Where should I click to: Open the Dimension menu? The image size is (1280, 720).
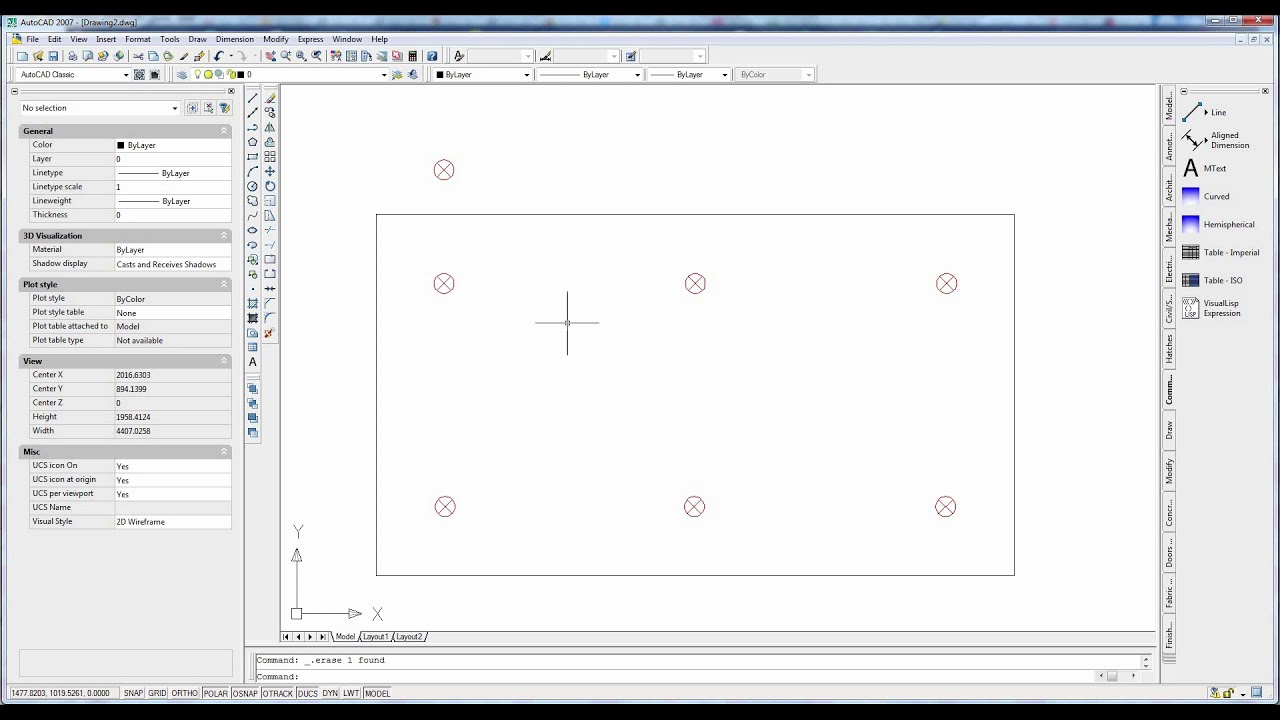(x=235, y=39)
